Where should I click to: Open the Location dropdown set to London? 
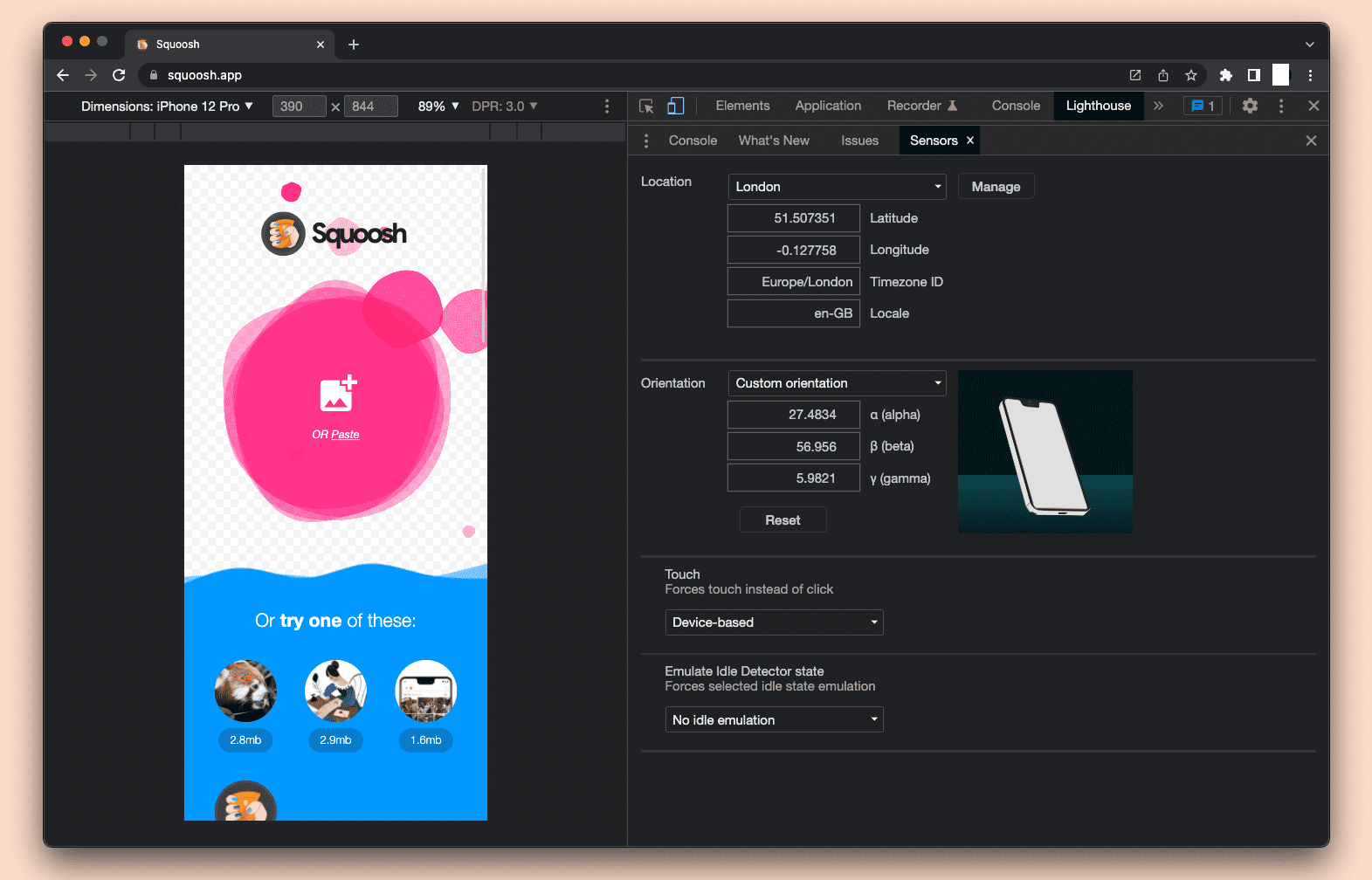[837, 187]
